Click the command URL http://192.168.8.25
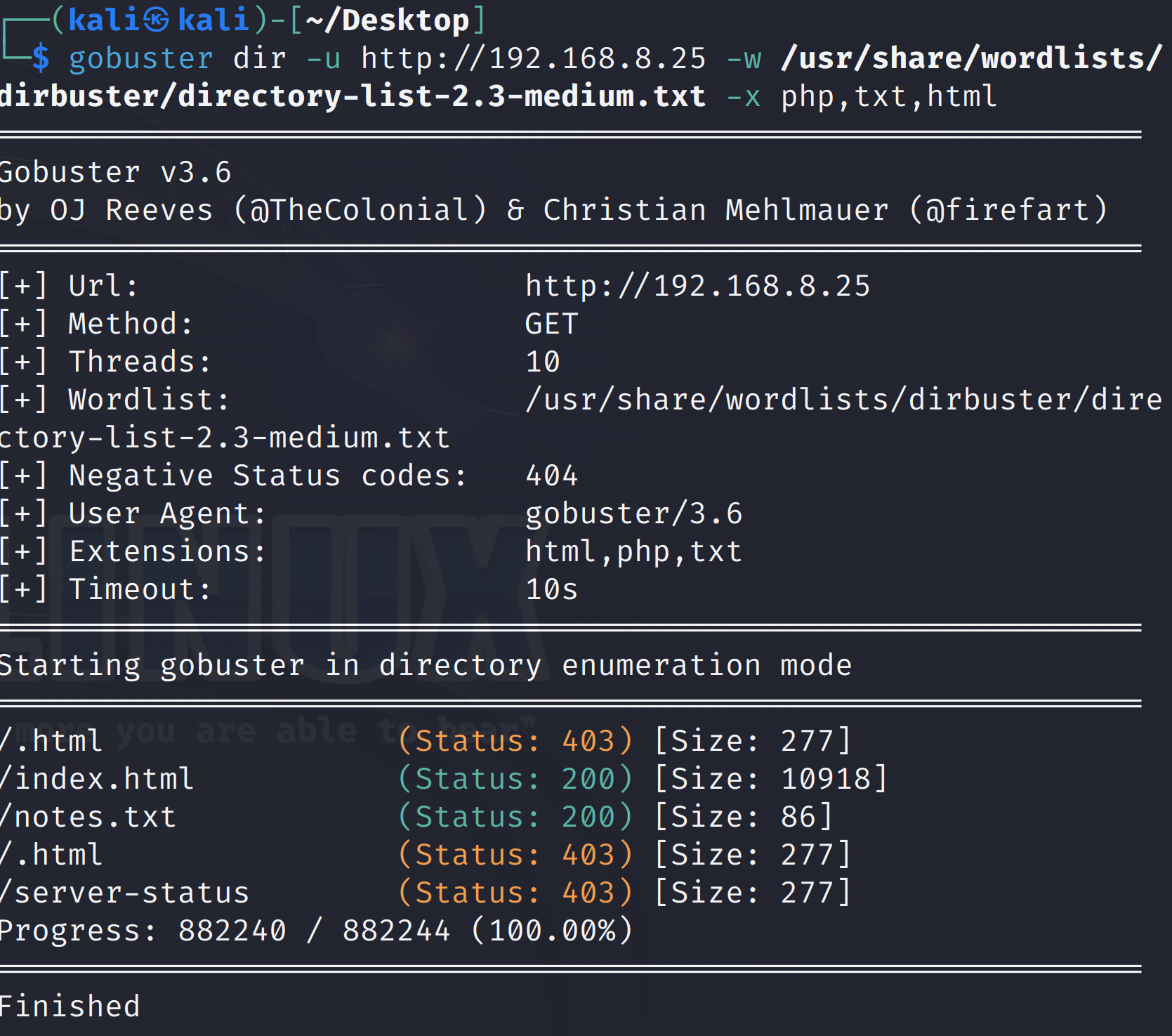Viewport: 1172px width, 1036px height. (x=534, y=58)
